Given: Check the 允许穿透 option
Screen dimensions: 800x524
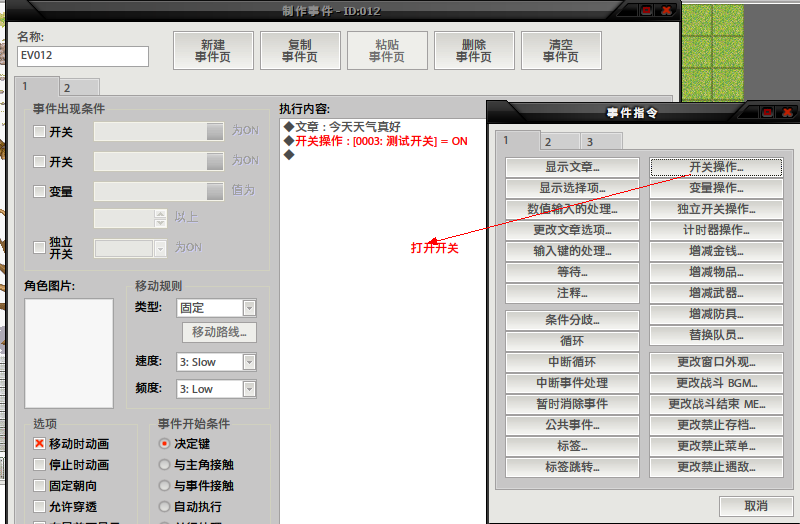Looking at the screenshot, I should (x=39, y=506).
